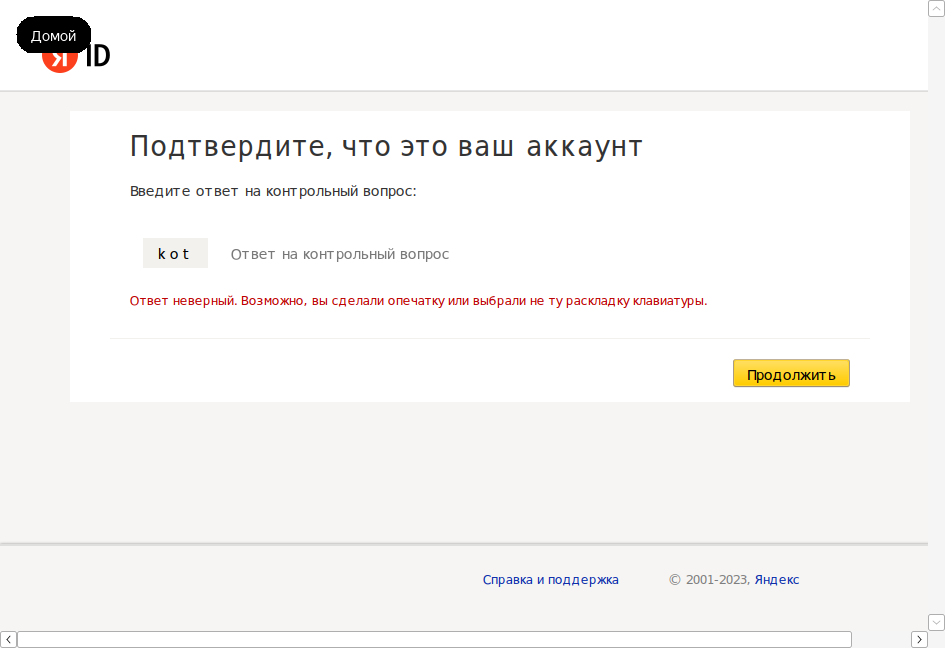Viewport: 945px width, 648px height.
Task: Click the vertical scrollbar track
Action: tap(936, 315)
